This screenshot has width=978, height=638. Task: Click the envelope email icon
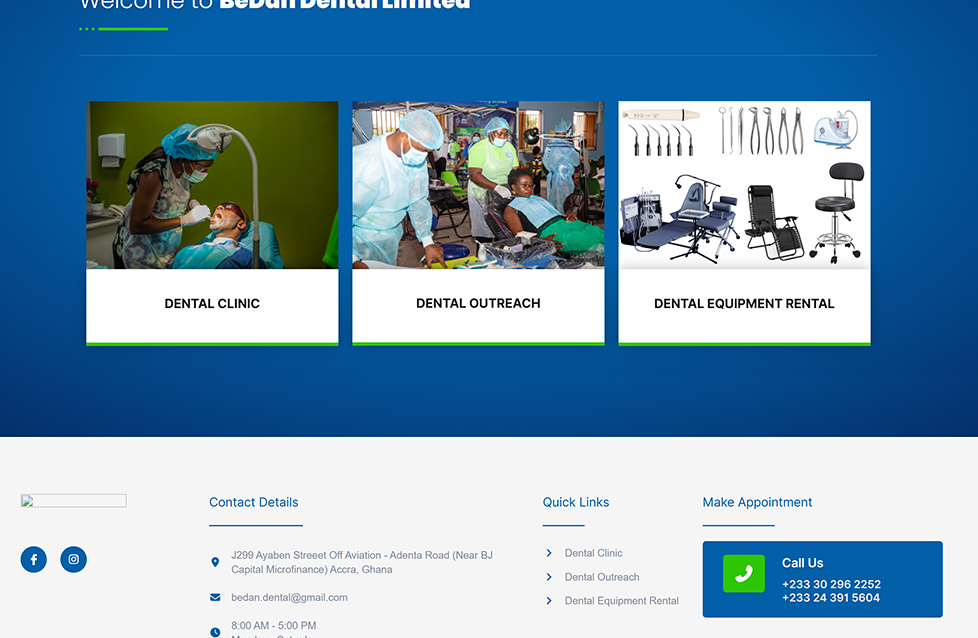pos(215,597)
